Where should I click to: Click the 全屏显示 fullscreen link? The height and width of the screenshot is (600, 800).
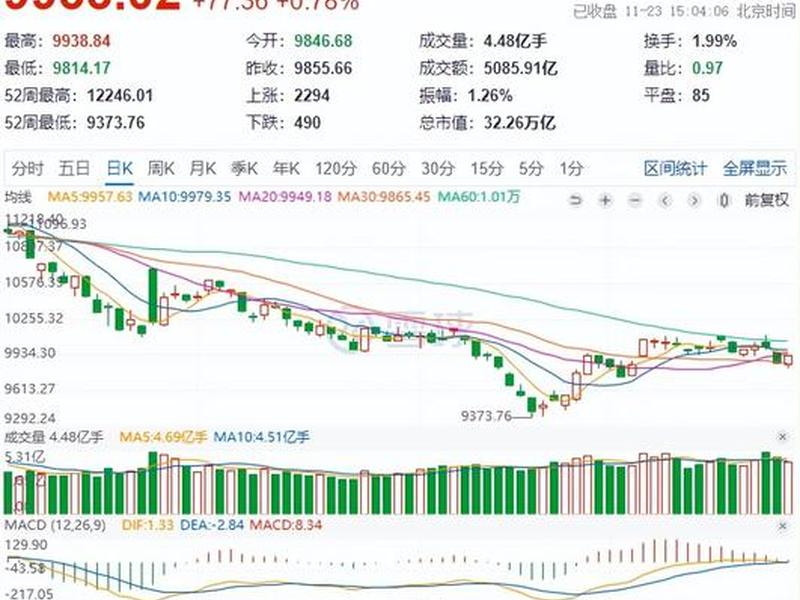click(755, 168)
